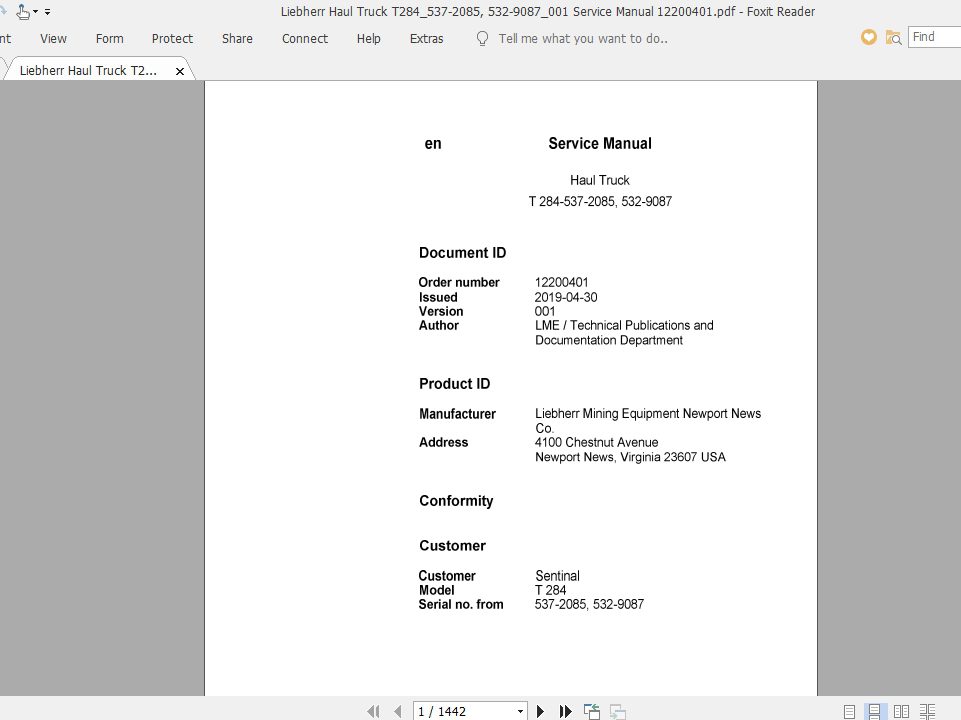Click the 'Conformity' heading
961x720 pixels.
456,501
